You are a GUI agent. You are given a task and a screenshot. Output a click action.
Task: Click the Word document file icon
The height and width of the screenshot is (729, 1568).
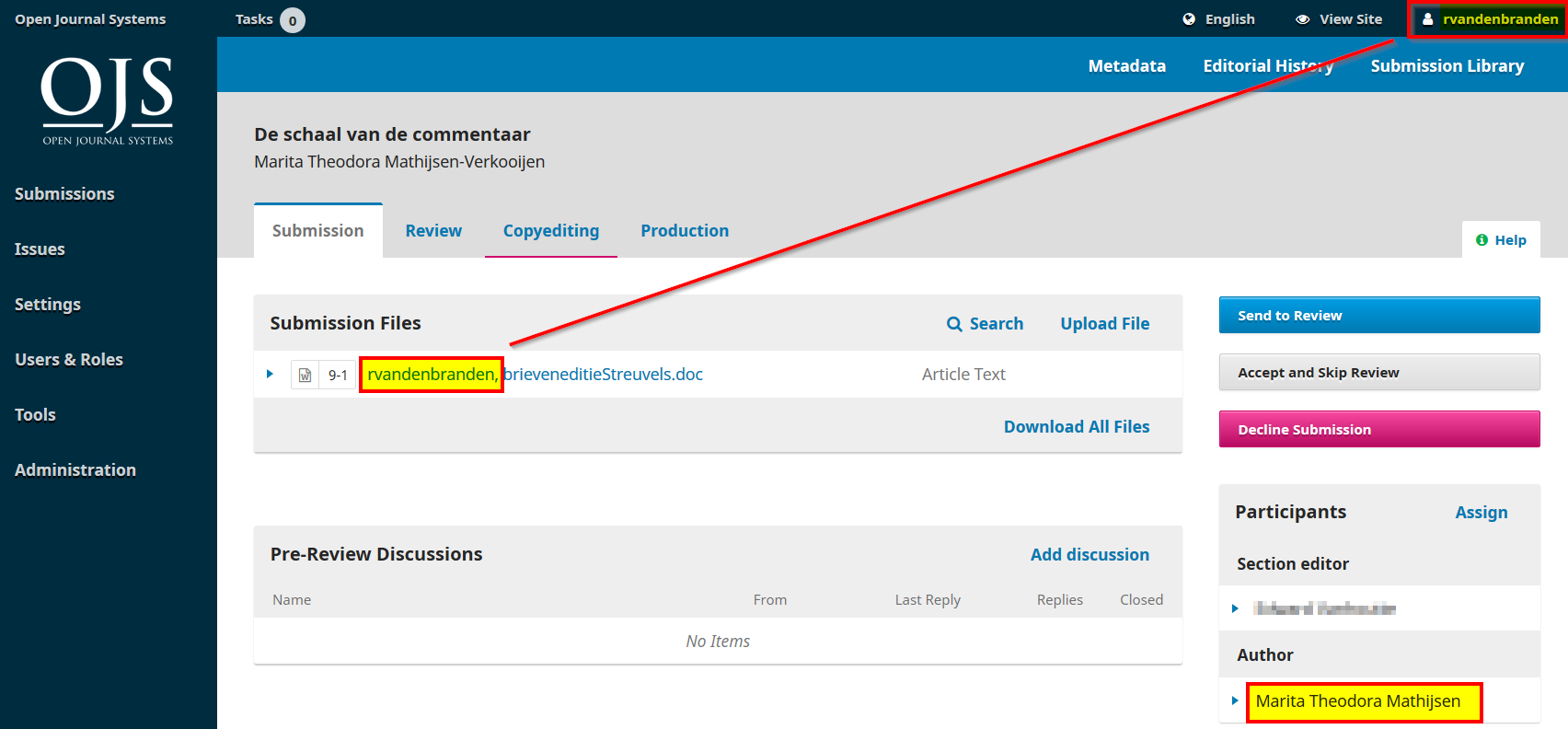click(305, 375)
